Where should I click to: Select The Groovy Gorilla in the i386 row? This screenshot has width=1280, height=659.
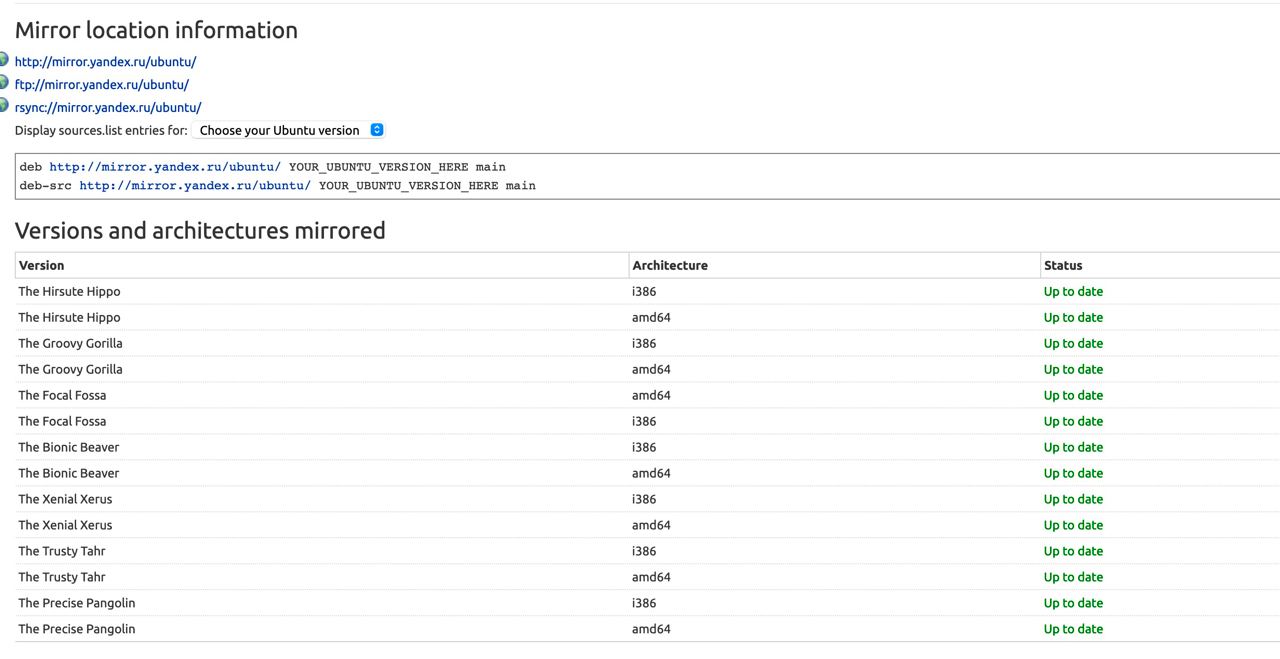coord(70,343)
